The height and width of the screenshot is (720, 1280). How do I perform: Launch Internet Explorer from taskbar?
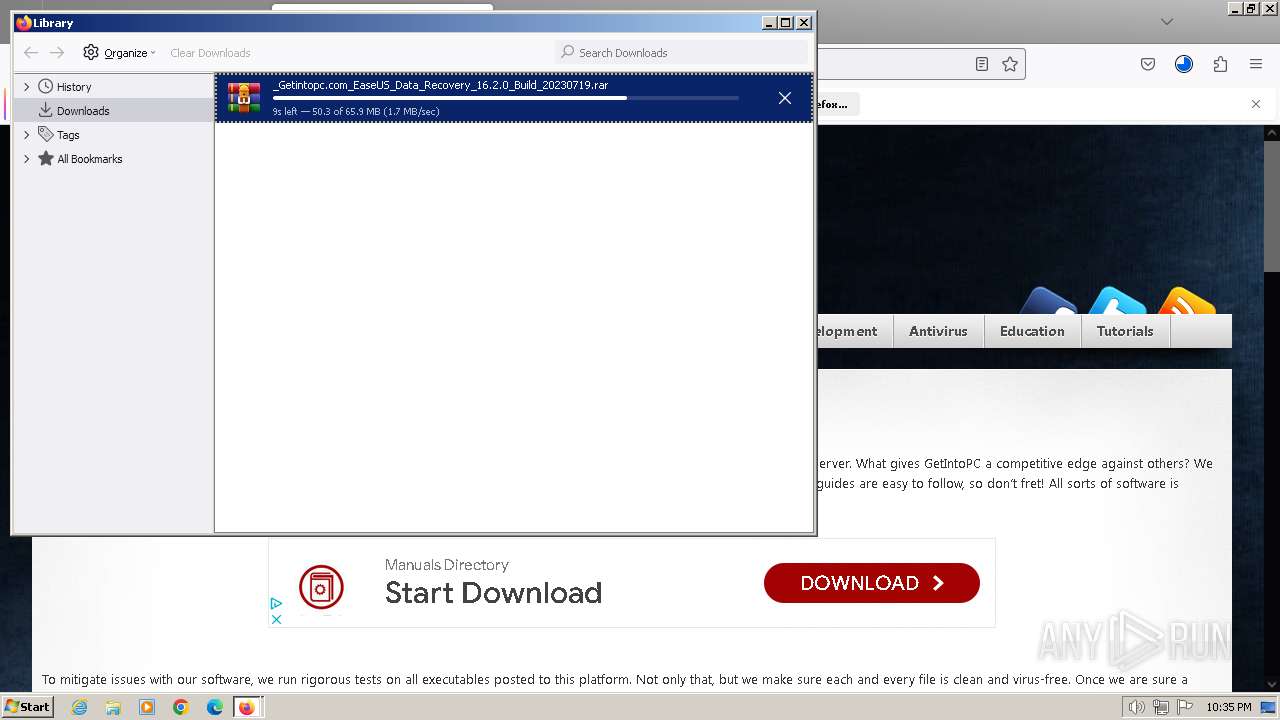coord(79,707)
